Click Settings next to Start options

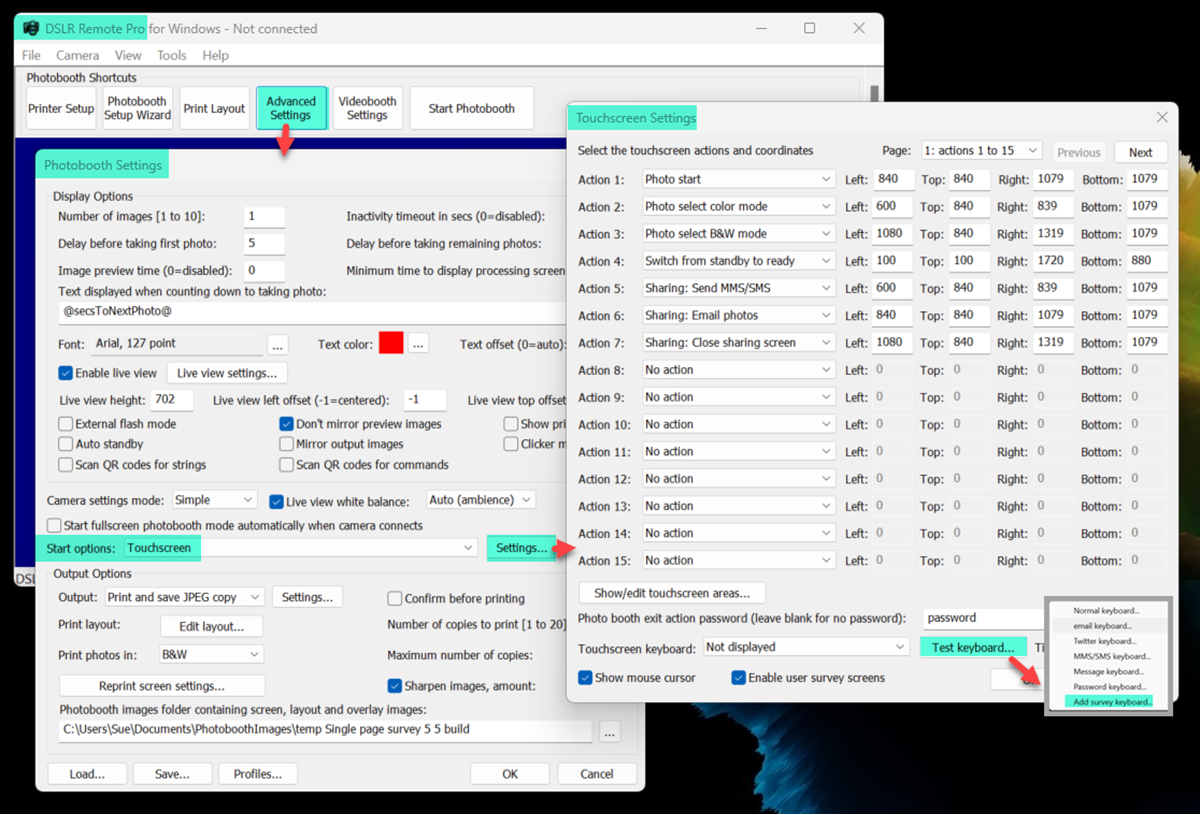521,548
